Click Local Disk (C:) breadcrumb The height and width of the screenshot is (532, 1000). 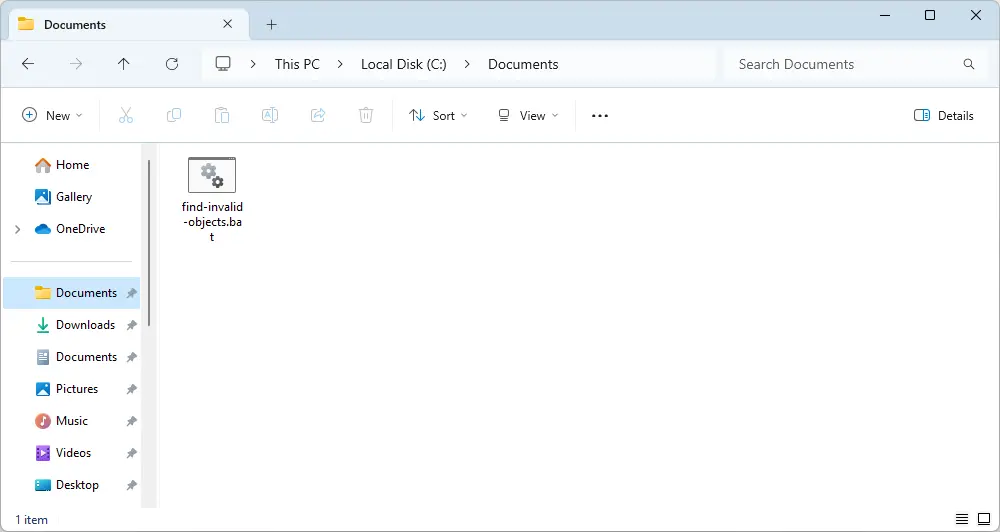click(403, 64)
